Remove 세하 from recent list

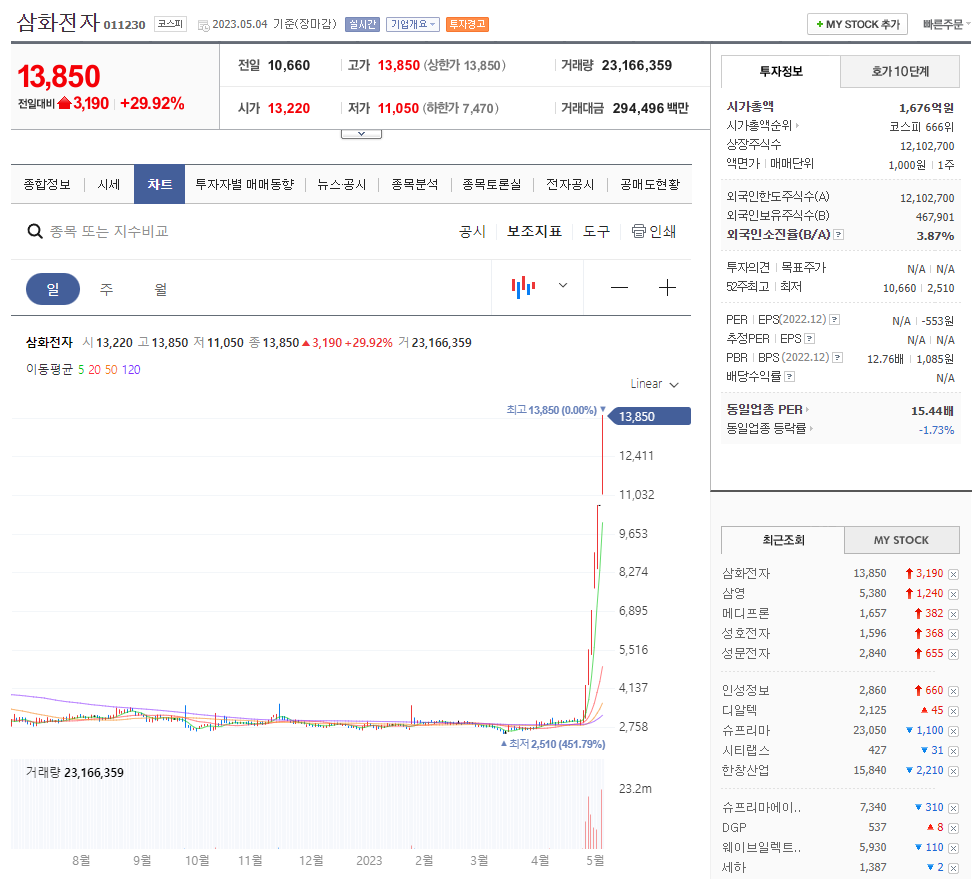[x=953, y=868]
